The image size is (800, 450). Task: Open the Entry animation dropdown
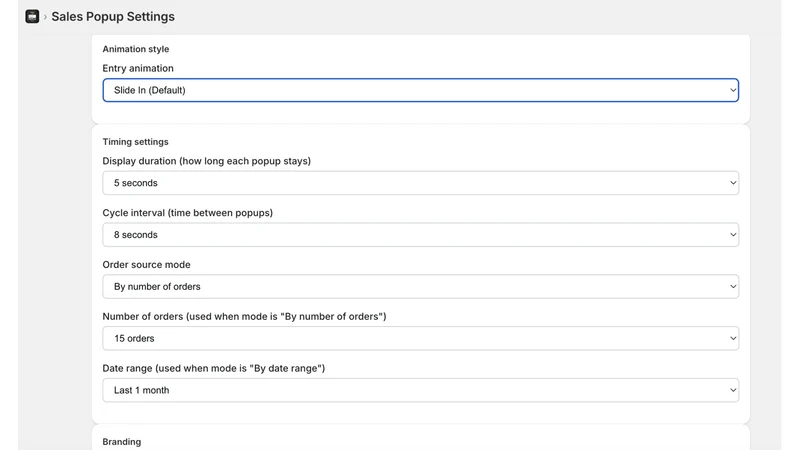click(x=420, y=90)
